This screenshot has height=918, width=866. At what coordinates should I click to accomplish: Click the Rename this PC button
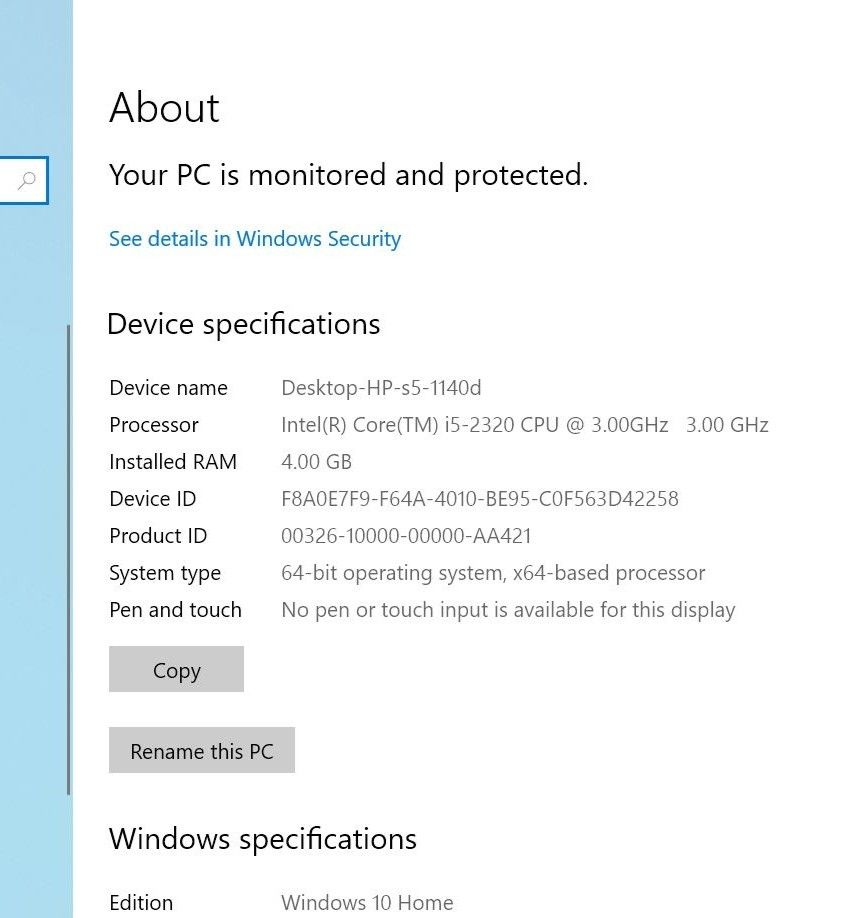point(201,750)
